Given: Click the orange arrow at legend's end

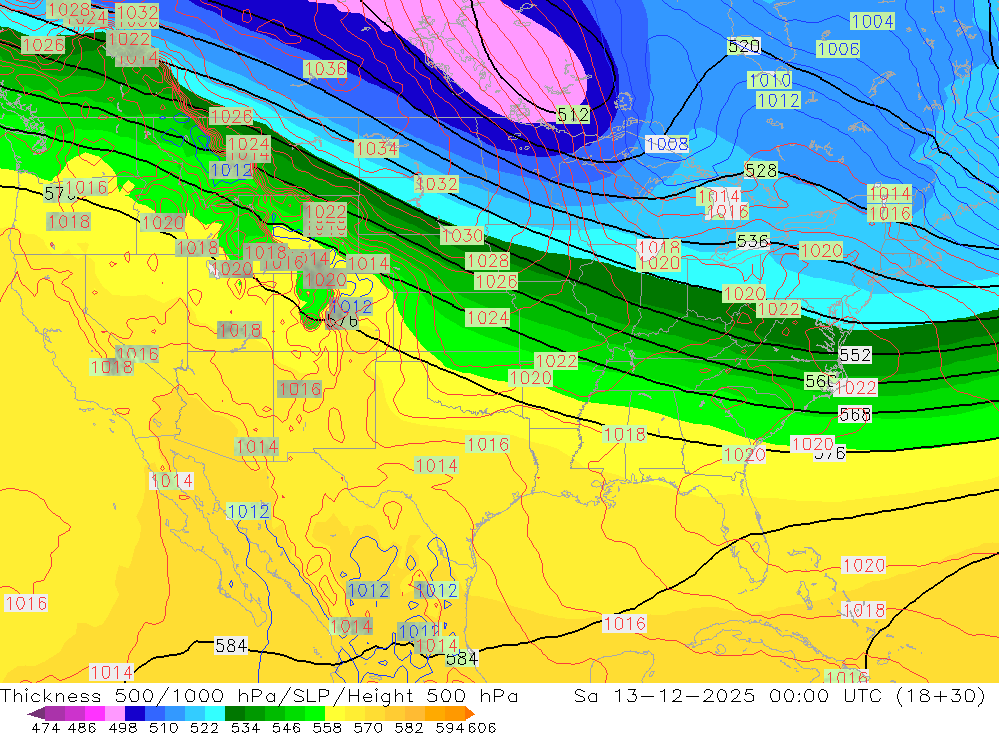Looking at the screenshot, I should pos(470,713).
